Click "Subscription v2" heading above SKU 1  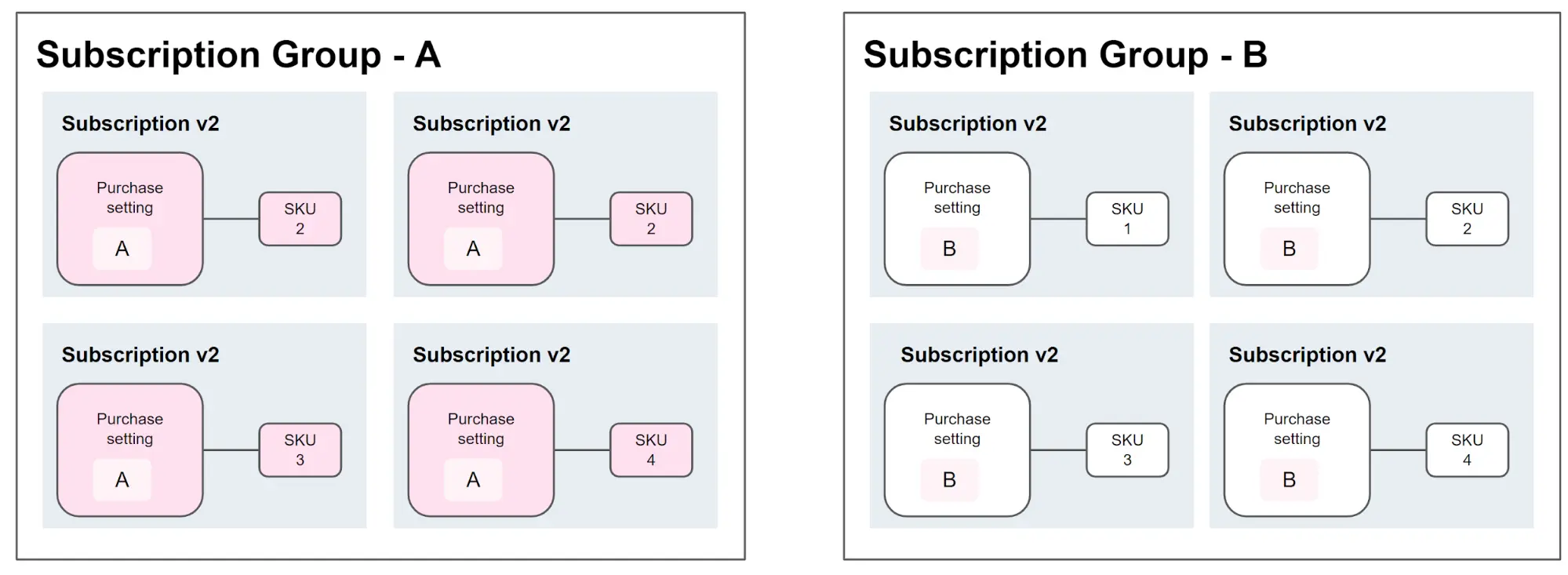(x=967, y=124)
